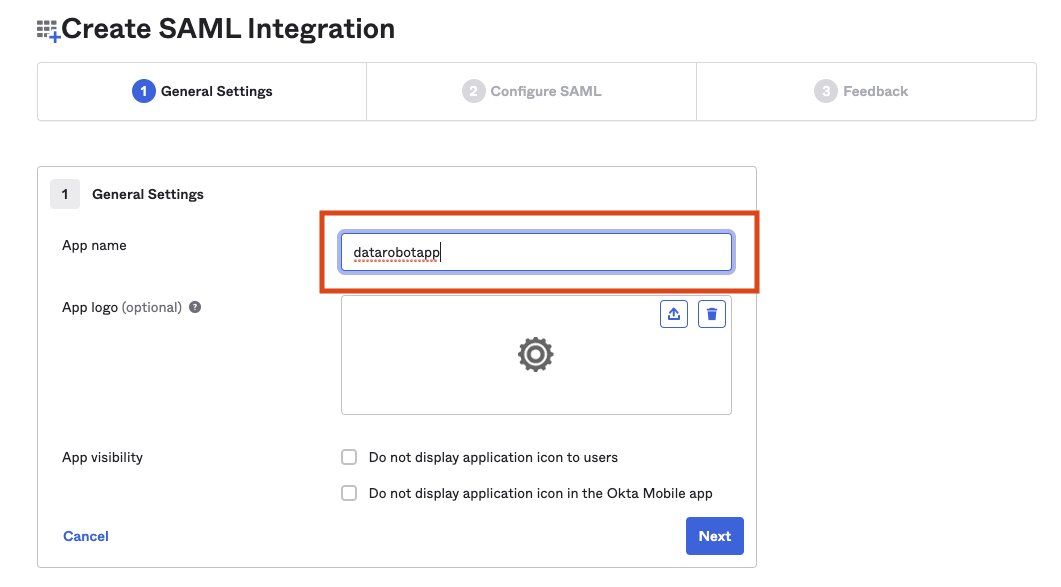1061x587 pixels.
Task: Click the trash icon to delete the logo
Action: pyautogui.click(x=712, y=314)
